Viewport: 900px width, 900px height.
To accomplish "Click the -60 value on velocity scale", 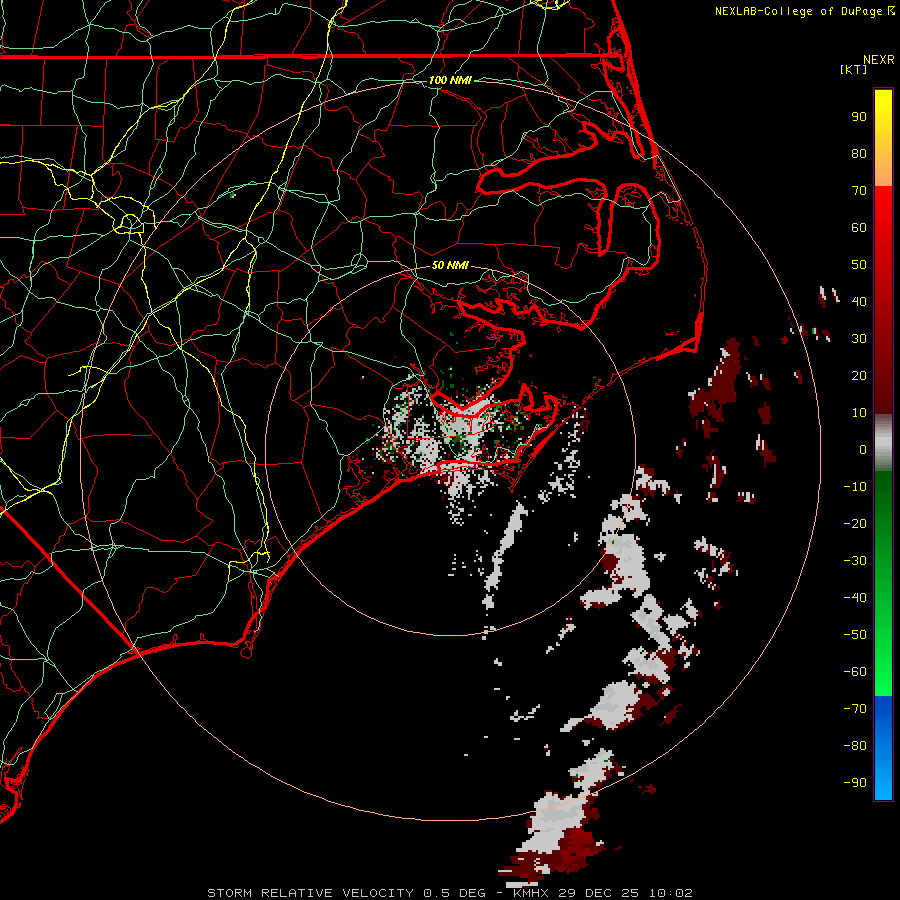I will pyautogui.click(x=855, y=672).
